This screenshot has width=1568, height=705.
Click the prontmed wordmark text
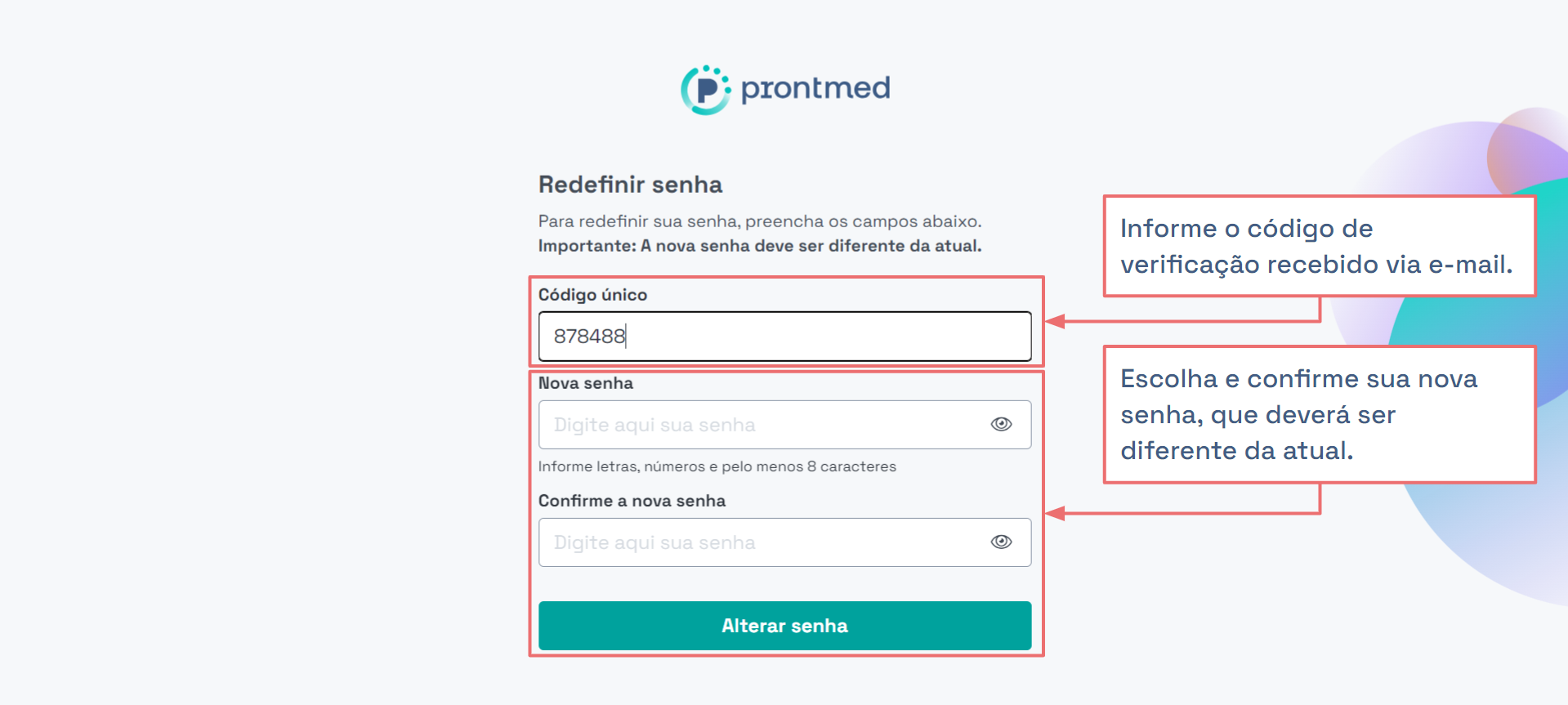pyautogui.click(x=815, y=88)
